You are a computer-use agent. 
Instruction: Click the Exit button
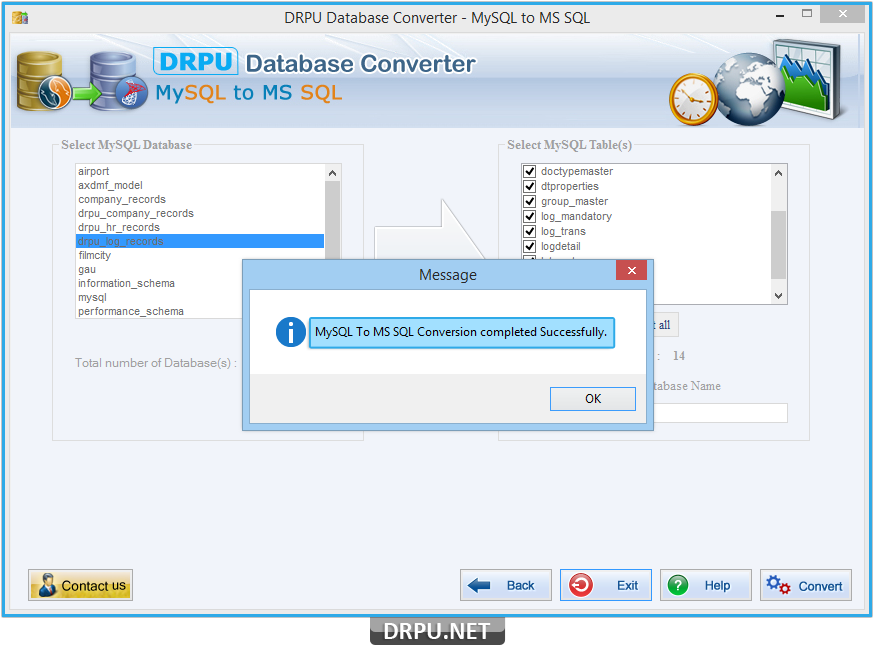point(606,585)
